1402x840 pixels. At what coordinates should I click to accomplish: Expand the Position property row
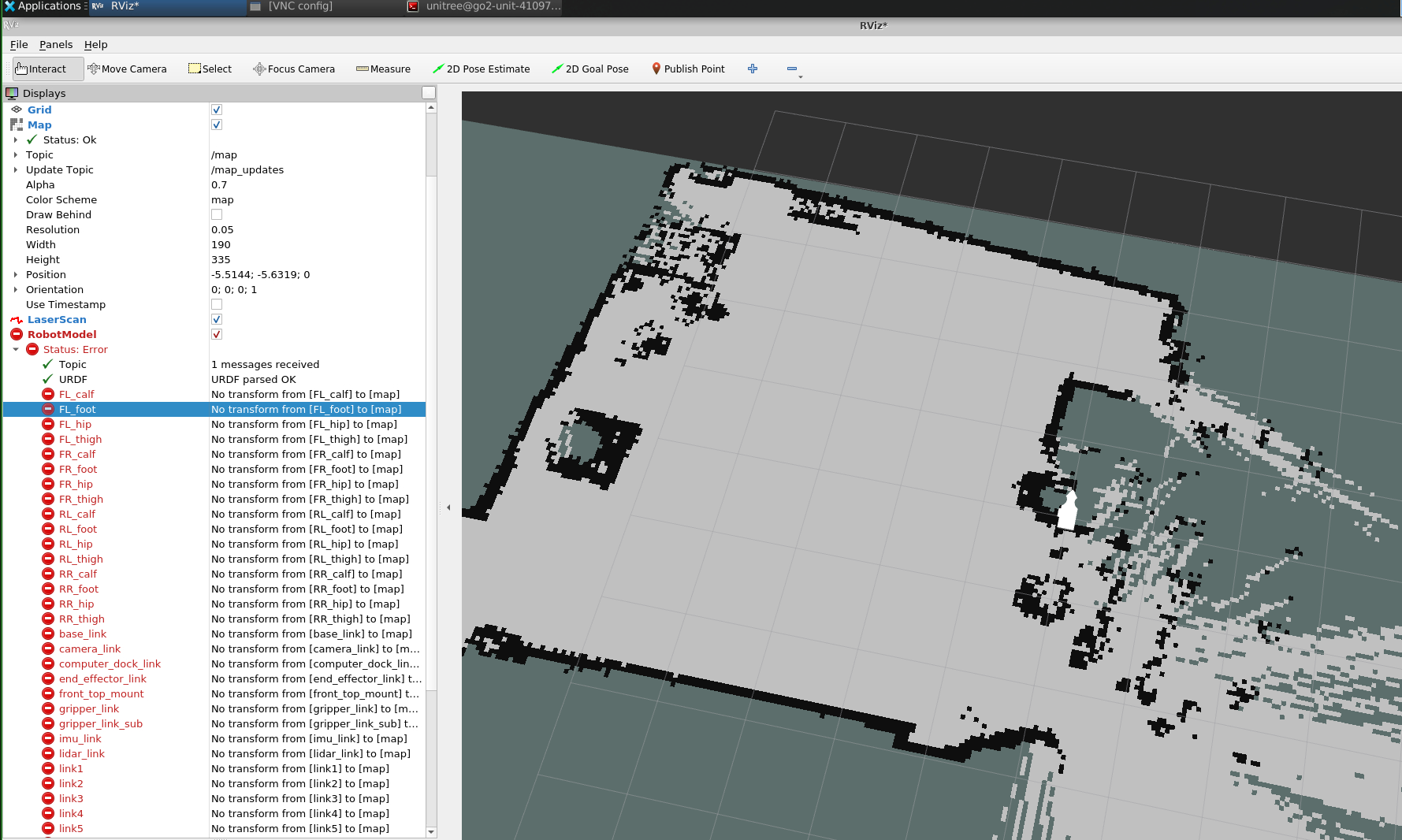pos(16,275)
